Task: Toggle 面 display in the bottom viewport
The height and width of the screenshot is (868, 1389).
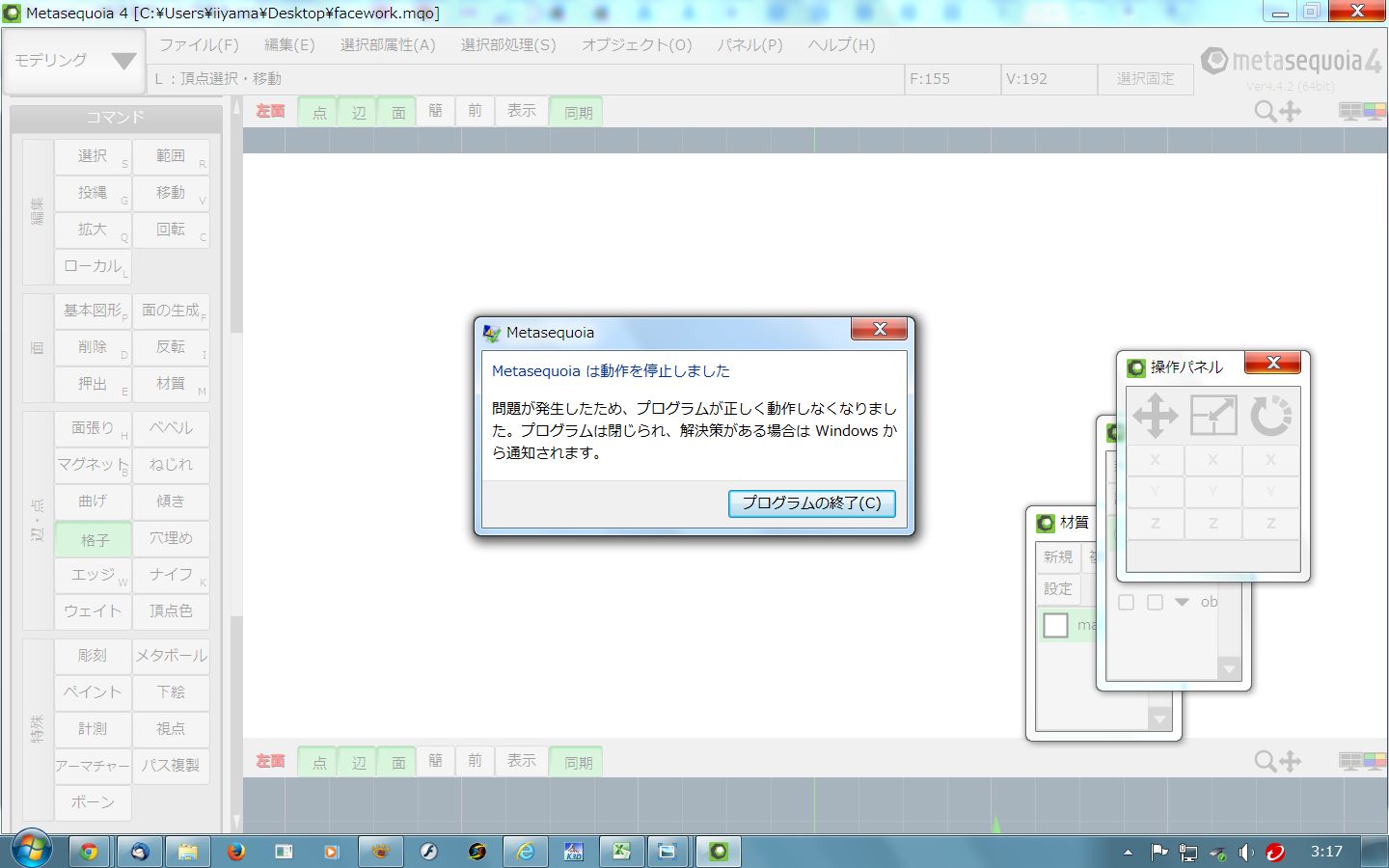Action: pos(397,762)
